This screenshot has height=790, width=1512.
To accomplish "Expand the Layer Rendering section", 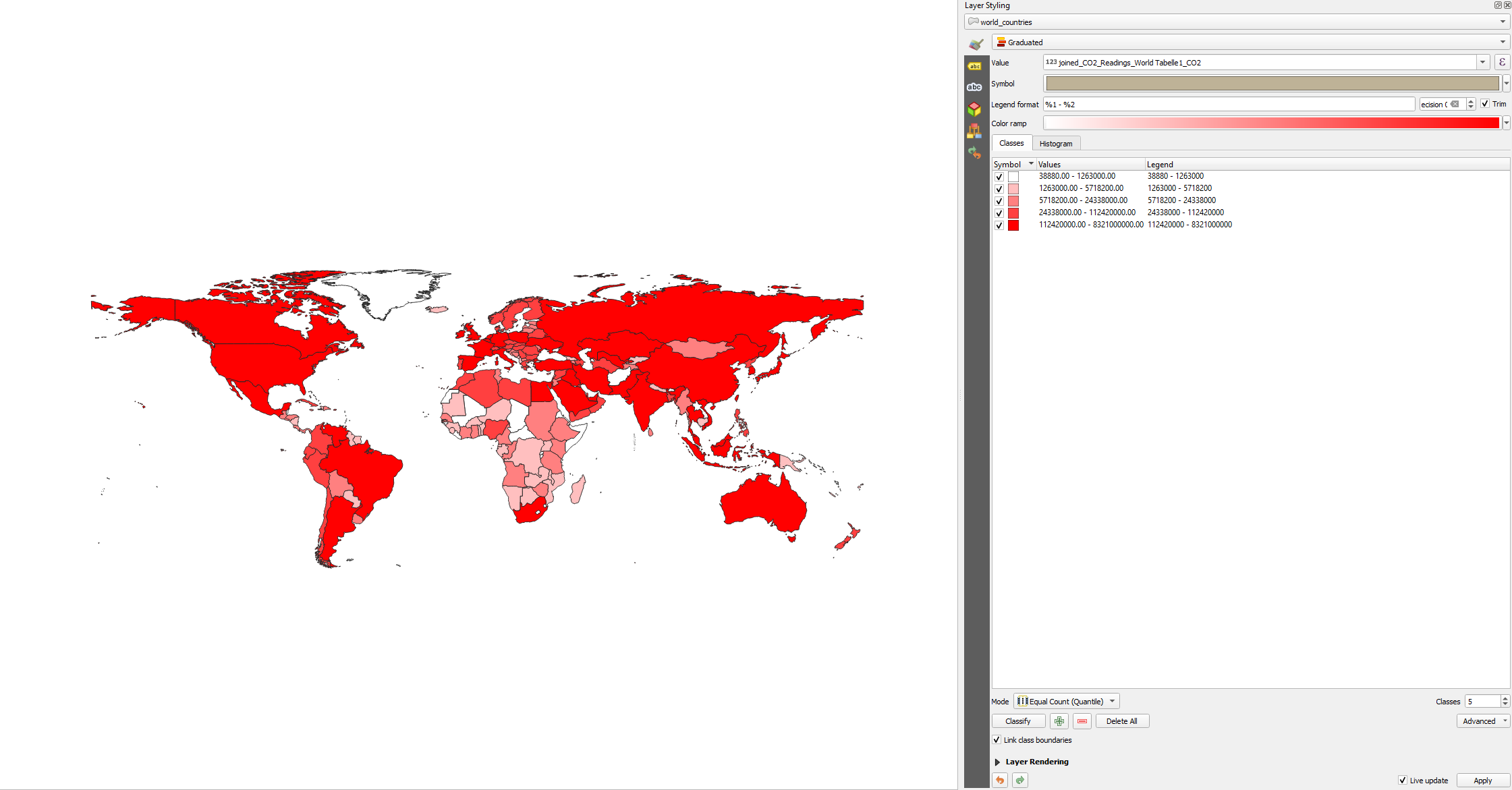I will pyautogui.click(x=998, y=762).
